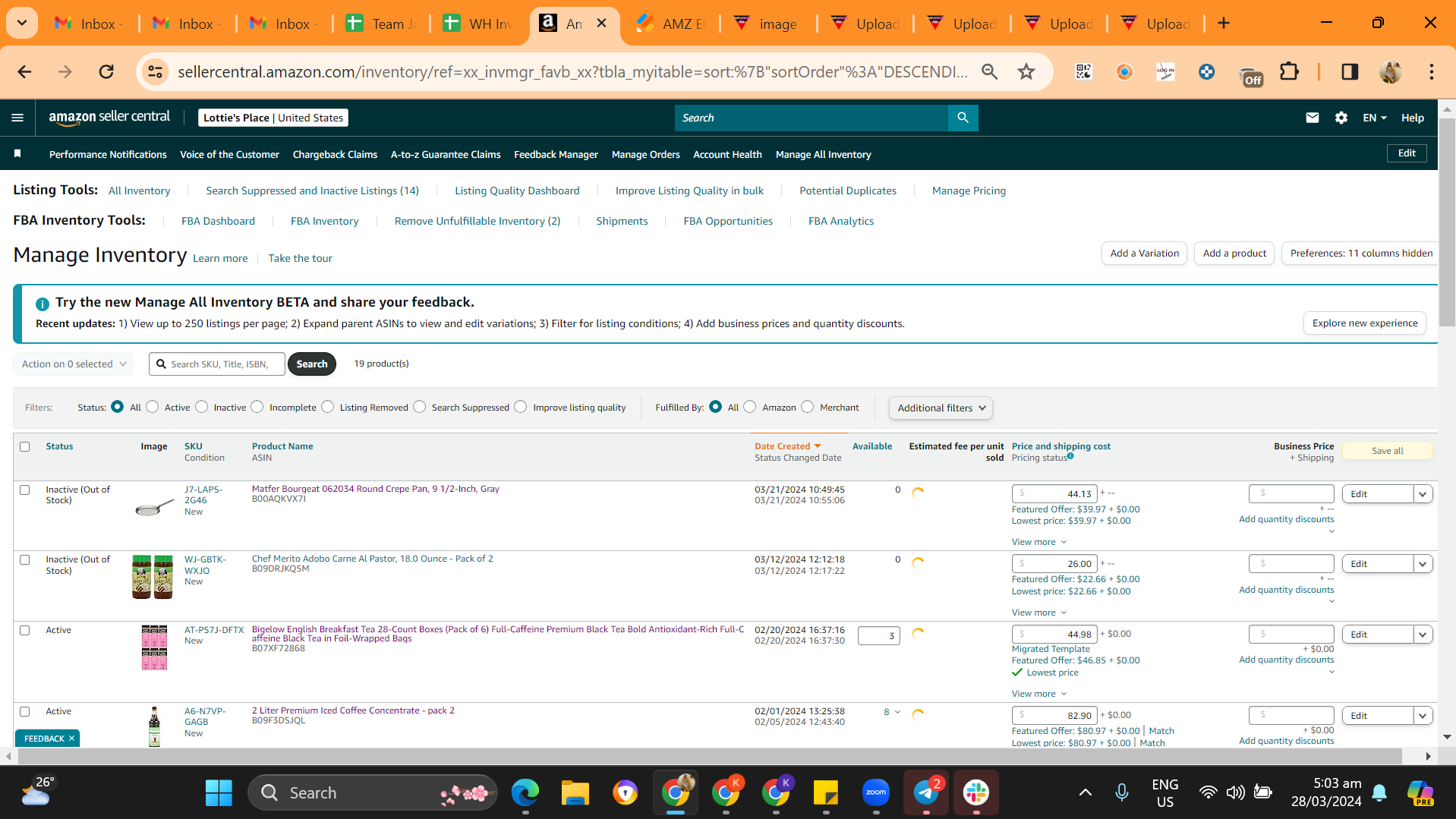The height and width of the screenshot is (819, 1456).
Task: Open the QR code extension icon
Action: coord(1083,72)
